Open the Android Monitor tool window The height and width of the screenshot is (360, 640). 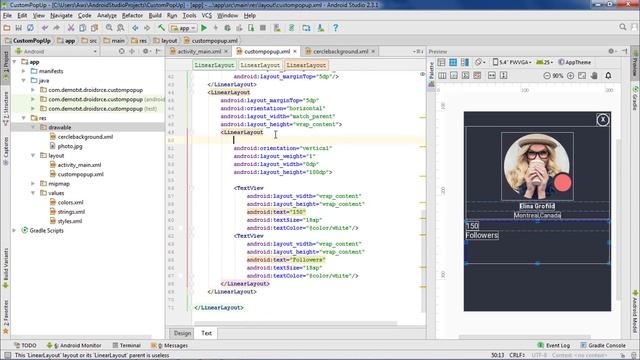(73, 345)
